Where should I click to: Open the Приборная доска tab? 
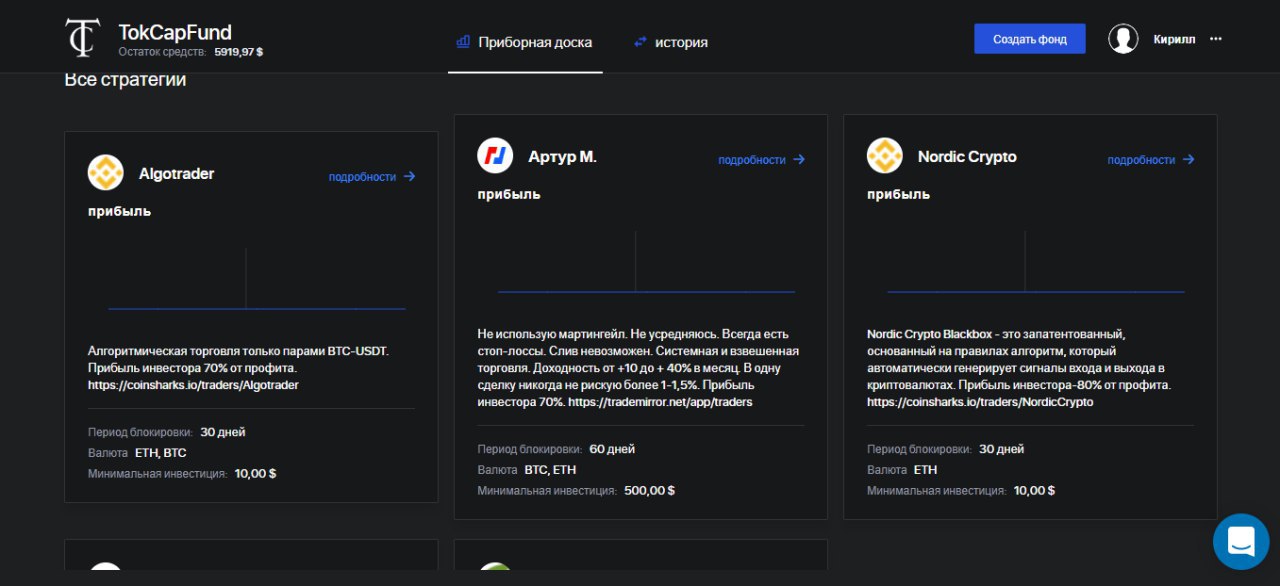524,42
